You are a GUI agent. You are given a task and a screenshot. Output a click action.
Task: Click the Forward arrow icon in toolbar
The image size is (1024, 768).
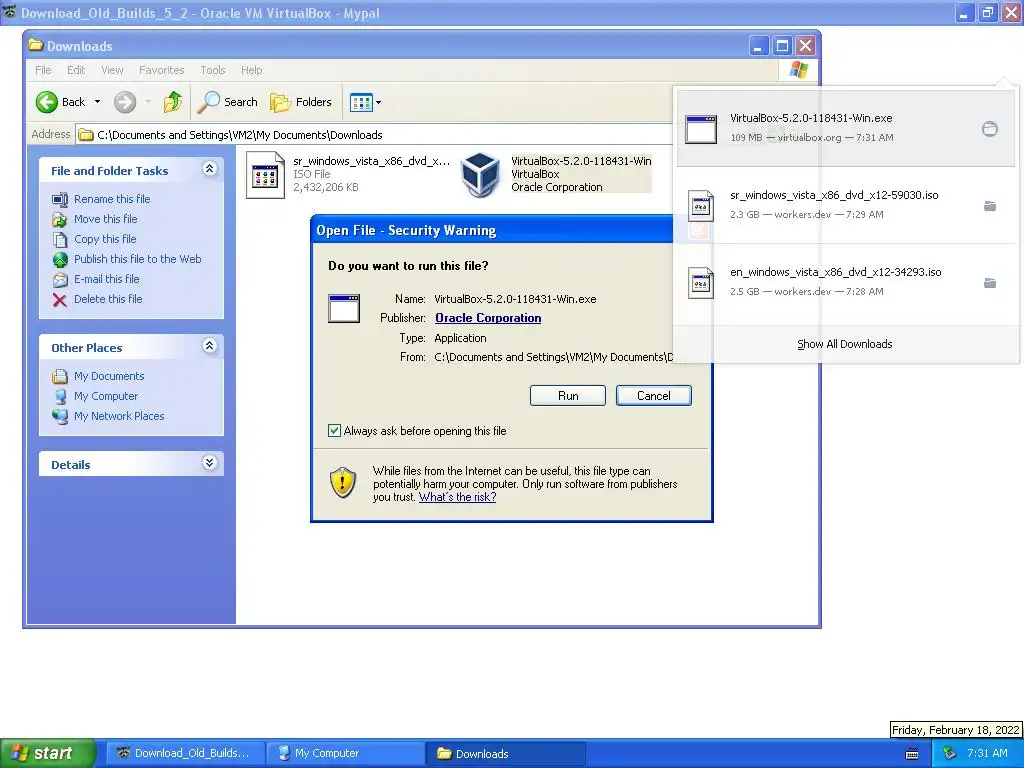pos(125,102)
